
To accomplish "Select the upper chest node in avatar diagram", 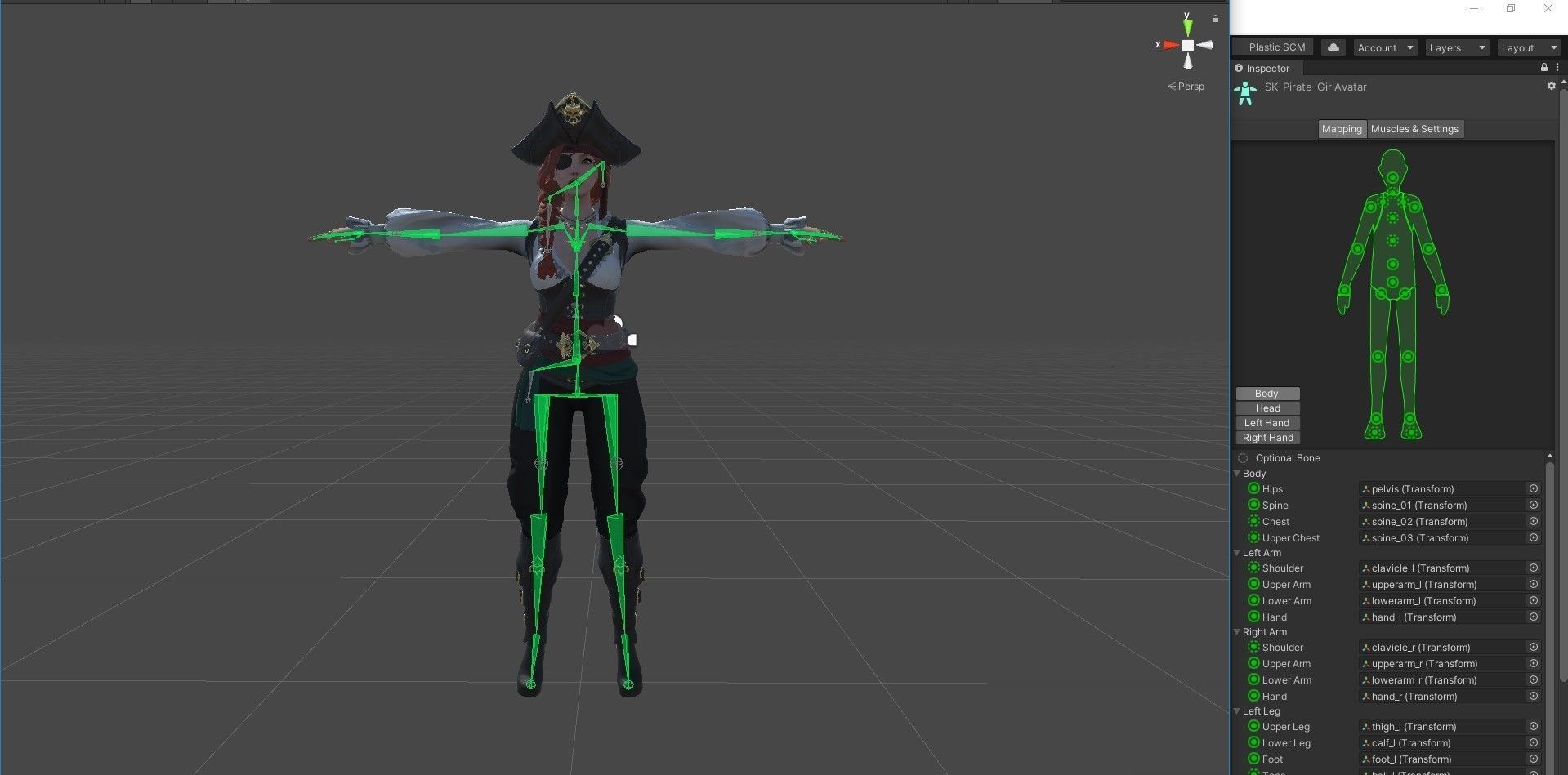I will click(x=1392, y=218).
